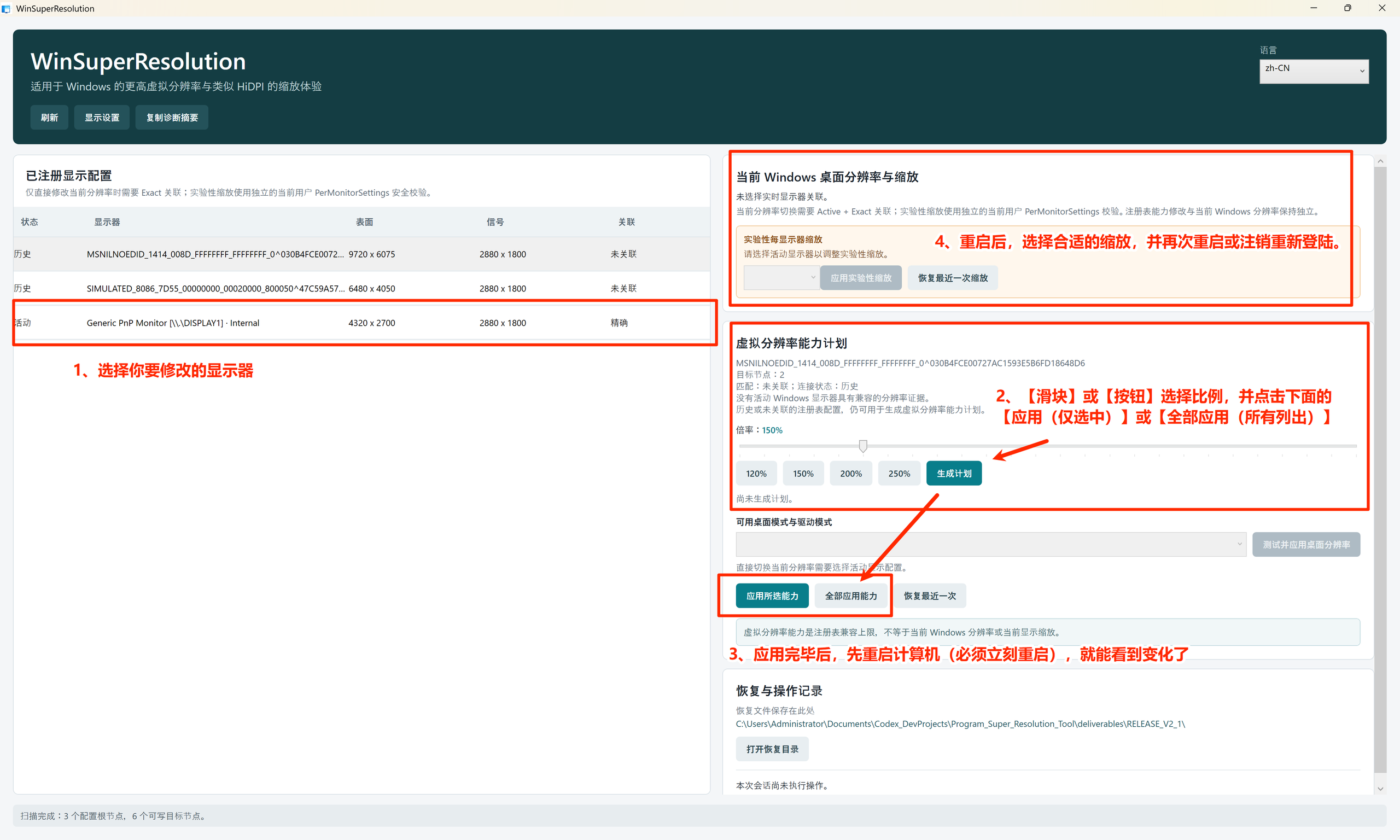Click 打开恢复目录 open recovery folder
Viewport: 1400px width, 840px height.
click(x=772, y=749)
